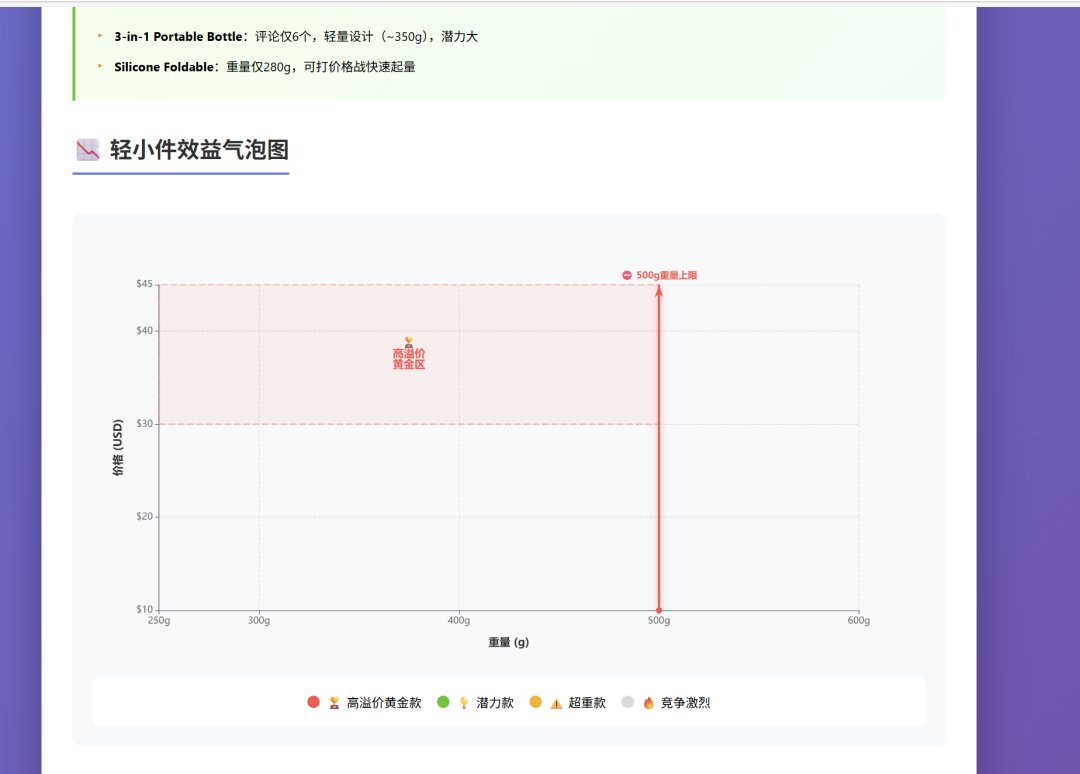The height and width of the screenshot is (774, 1080).
Task: Click the trophy icon above 高溢价黄金区 label
Action: [408, 342]
